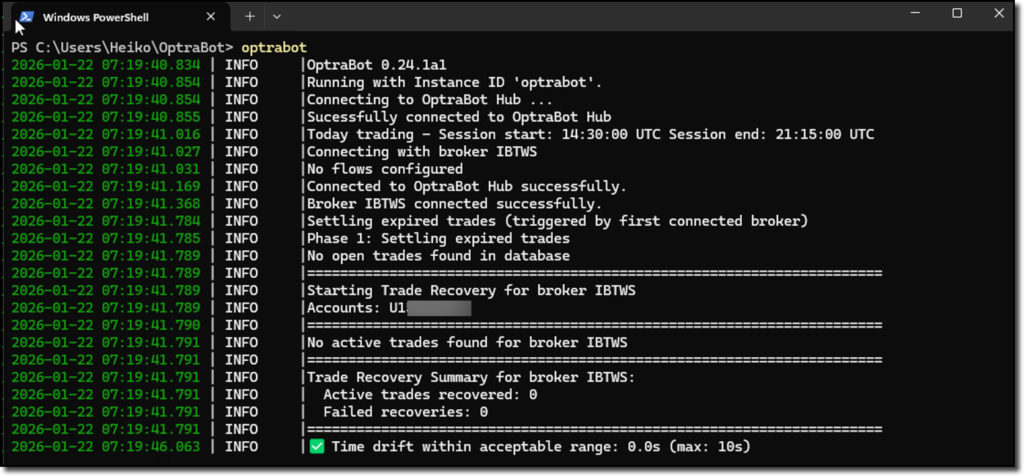Click the 'Phase 1: Settling expired trades' line

point(438,238)
